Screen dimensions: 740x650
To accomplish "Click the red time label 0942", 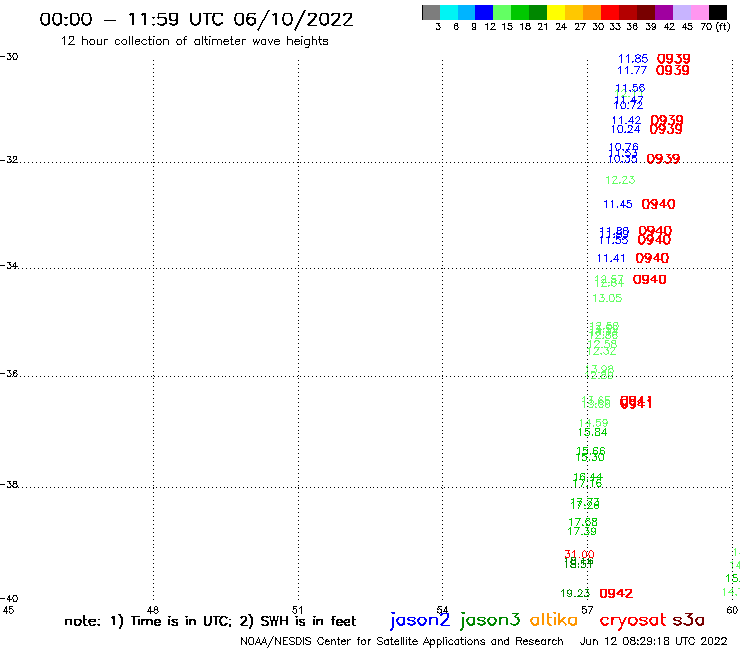I will 616,593.
